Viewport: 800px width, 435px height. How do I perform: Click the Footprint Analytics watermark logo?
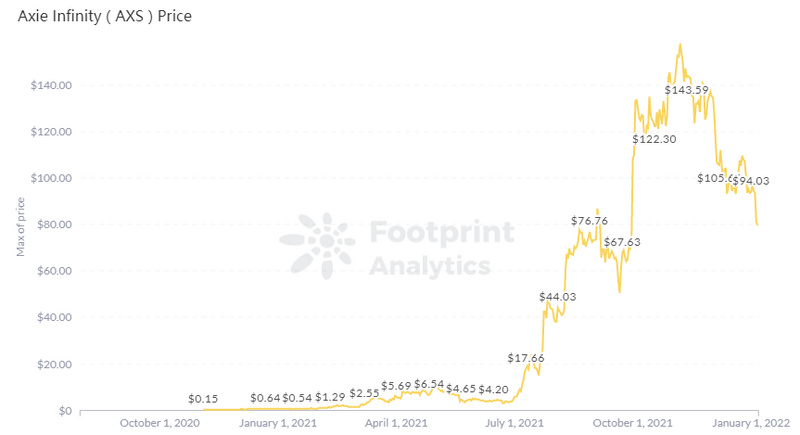coord(317,246)
